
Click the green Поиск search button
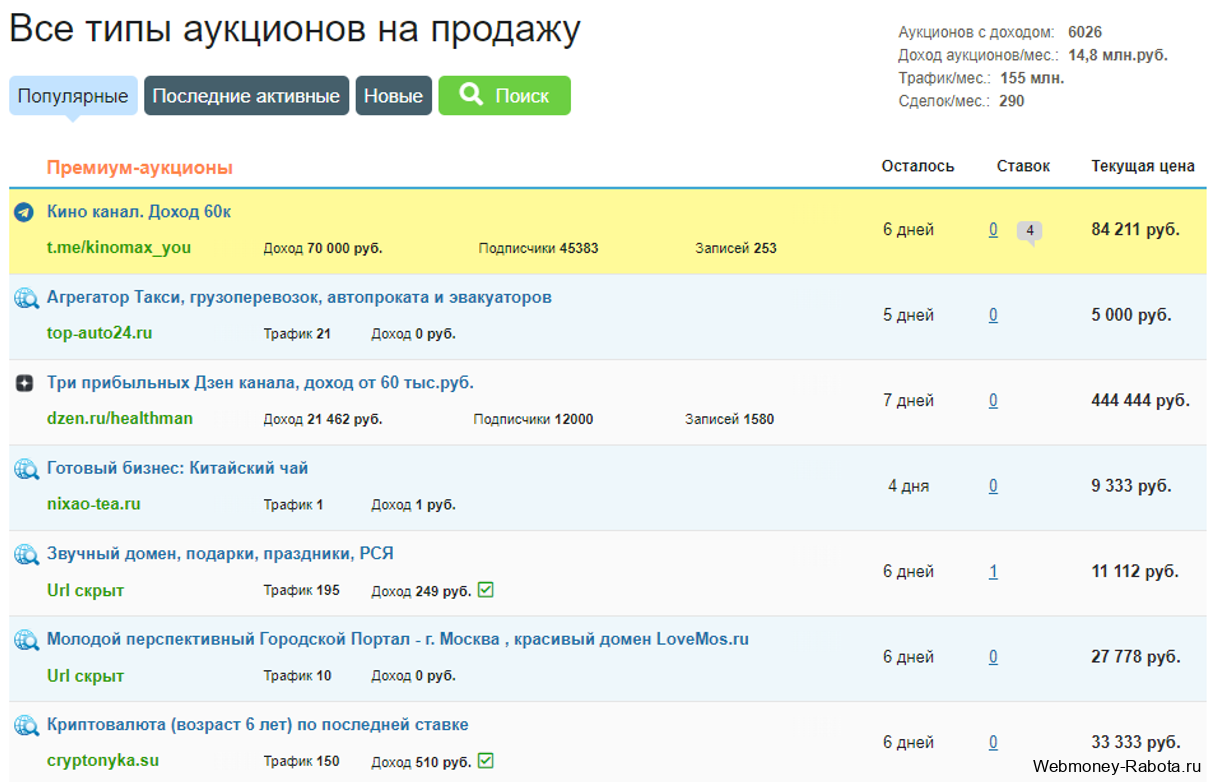(x=504, y=96)
